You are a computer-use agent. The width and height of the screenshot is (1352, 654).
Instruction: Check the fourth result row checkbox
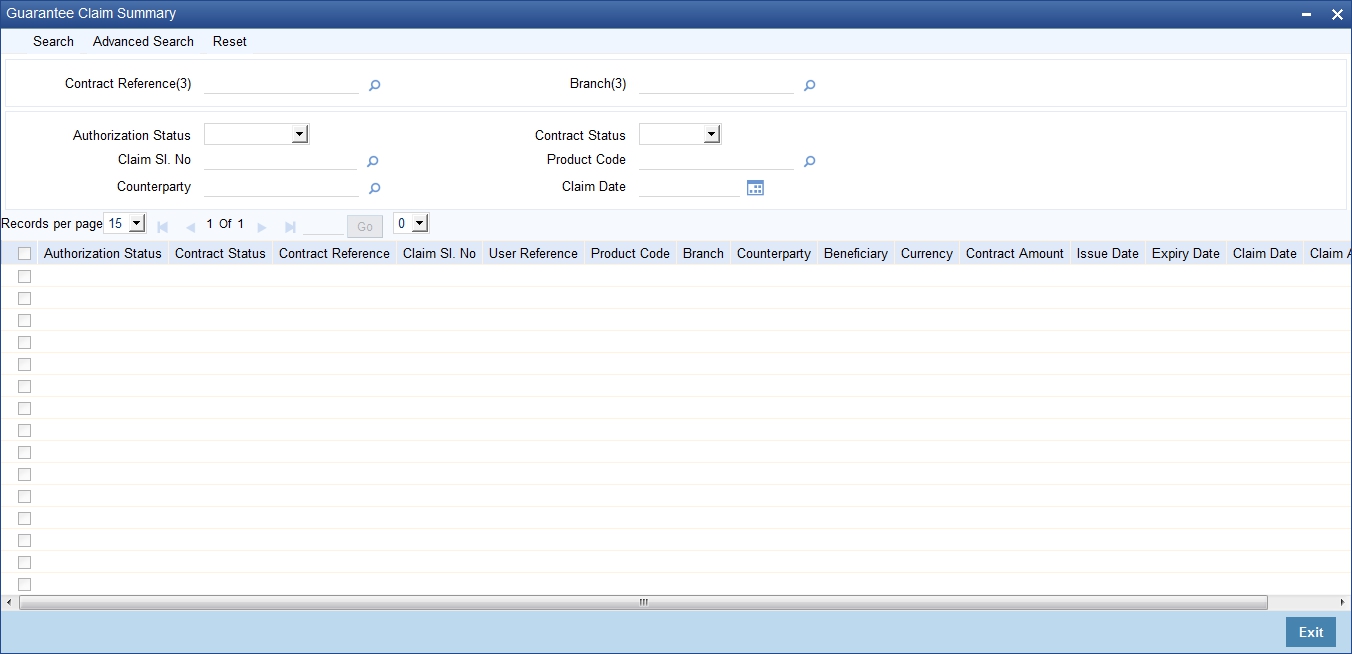pos(25,342)
